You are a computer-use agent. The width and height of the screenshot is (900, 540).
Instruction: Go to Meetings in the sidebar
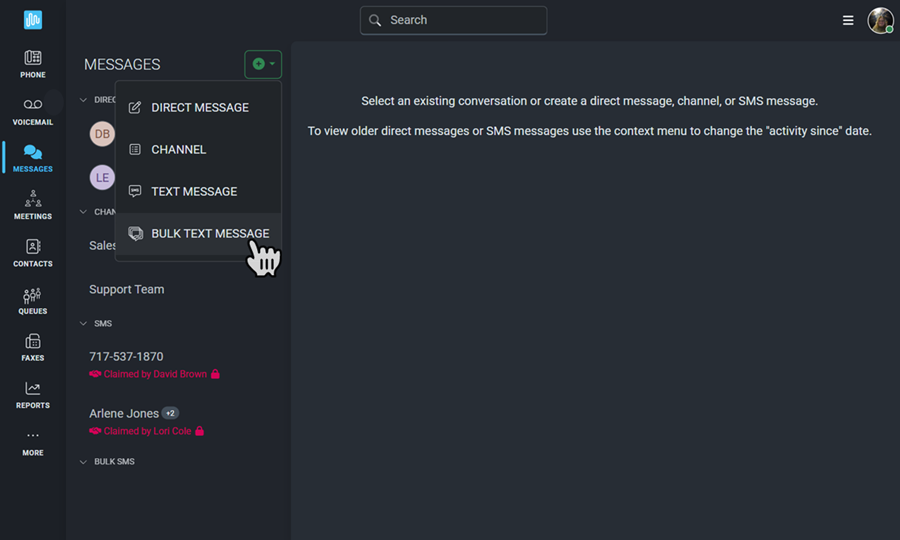(33, 205)
